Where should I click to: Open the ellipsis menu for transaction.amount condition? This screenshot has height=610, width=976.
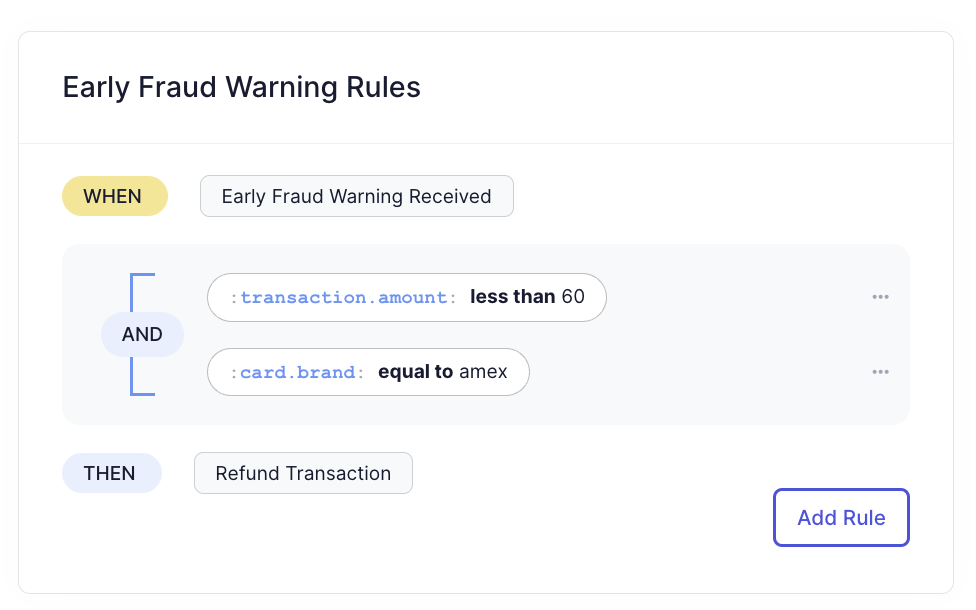(x=880, y=297)
